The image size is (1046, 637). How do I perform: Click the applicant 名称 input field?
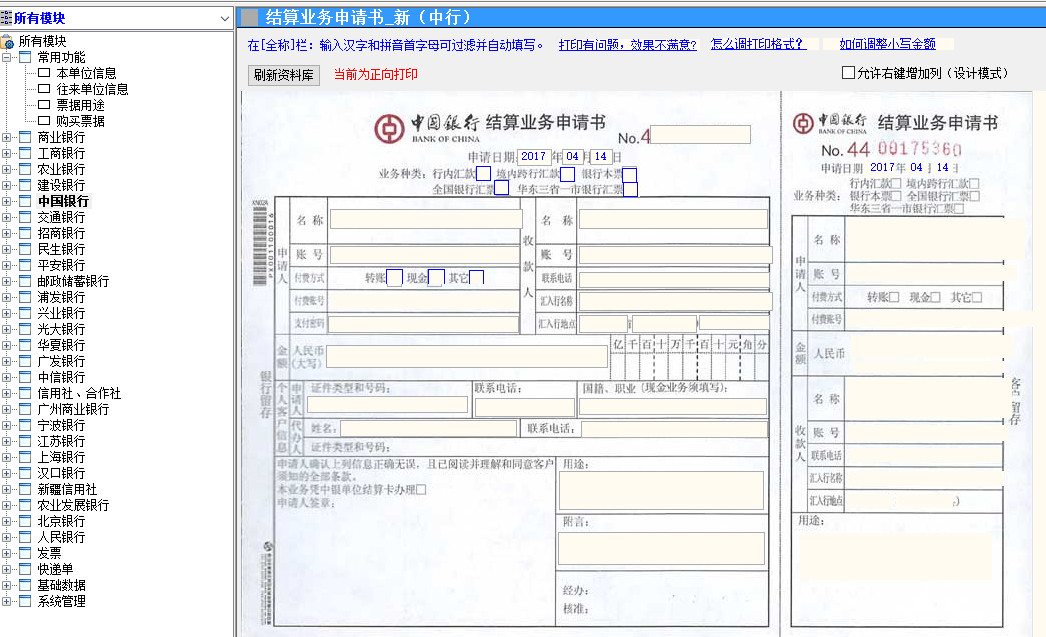click(x=426, y=219)
